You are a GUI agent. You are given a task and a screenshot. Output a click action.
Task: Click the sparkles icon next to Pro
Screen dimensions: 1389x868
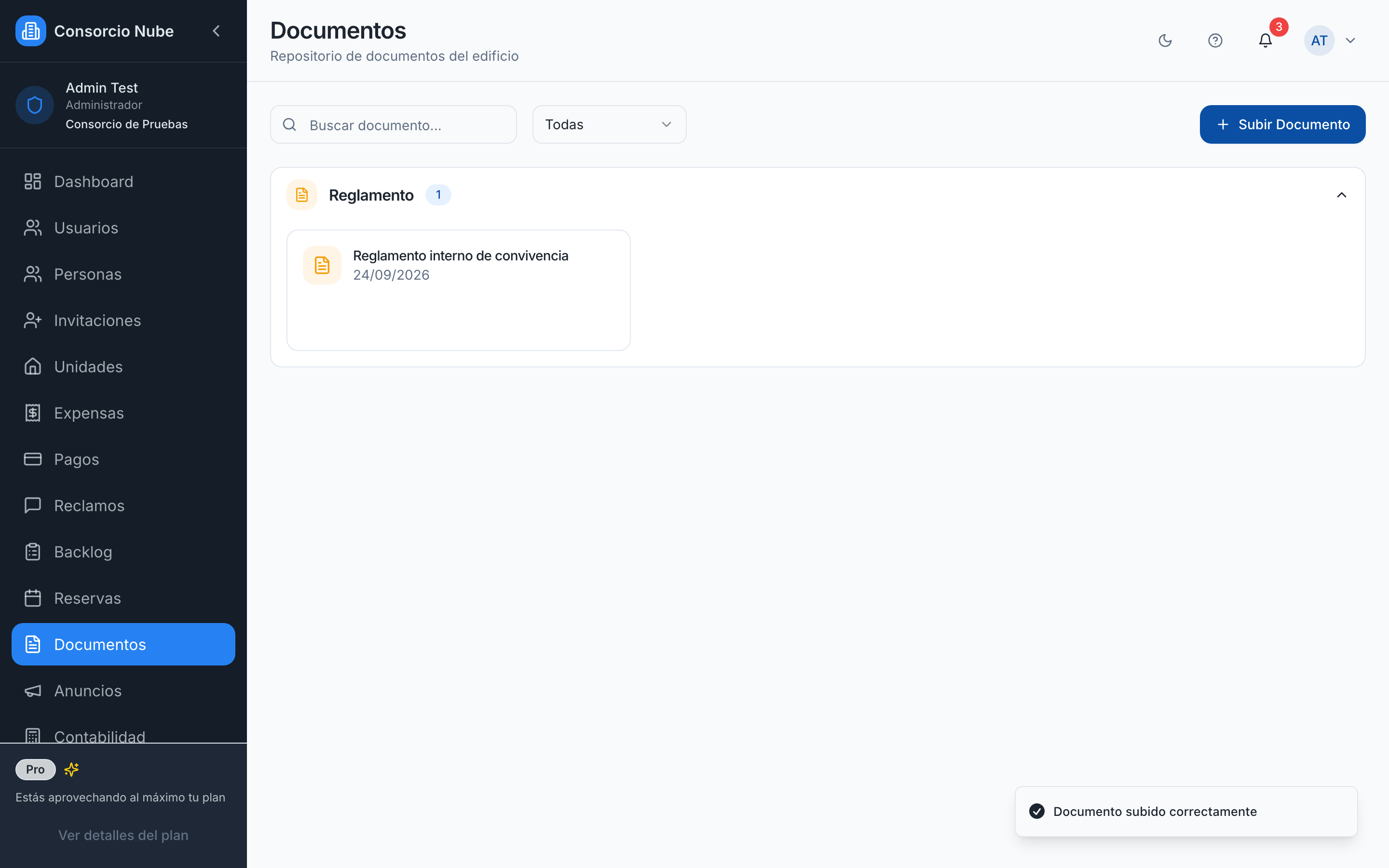[71, 769]
